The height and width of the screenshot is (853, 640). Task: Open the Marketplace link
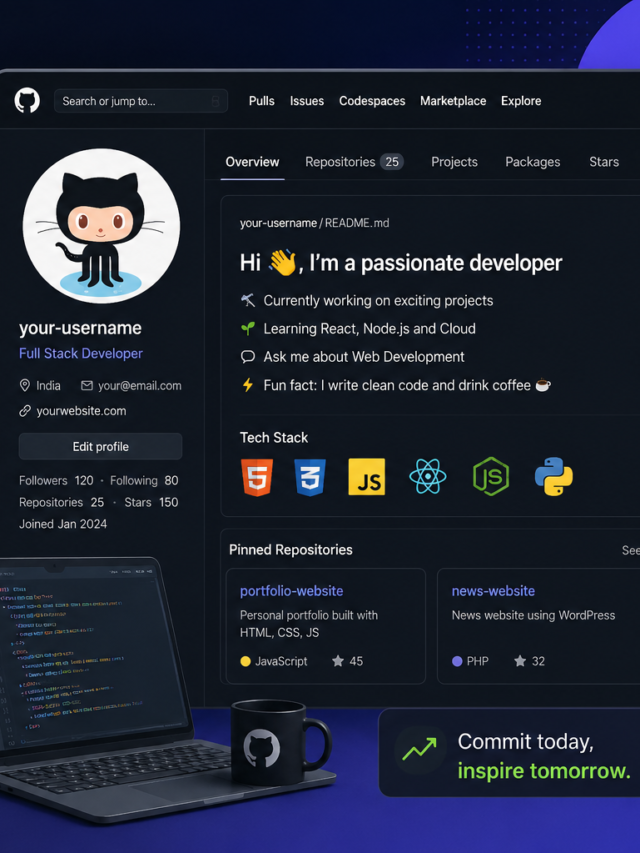[x=453, y=101]
